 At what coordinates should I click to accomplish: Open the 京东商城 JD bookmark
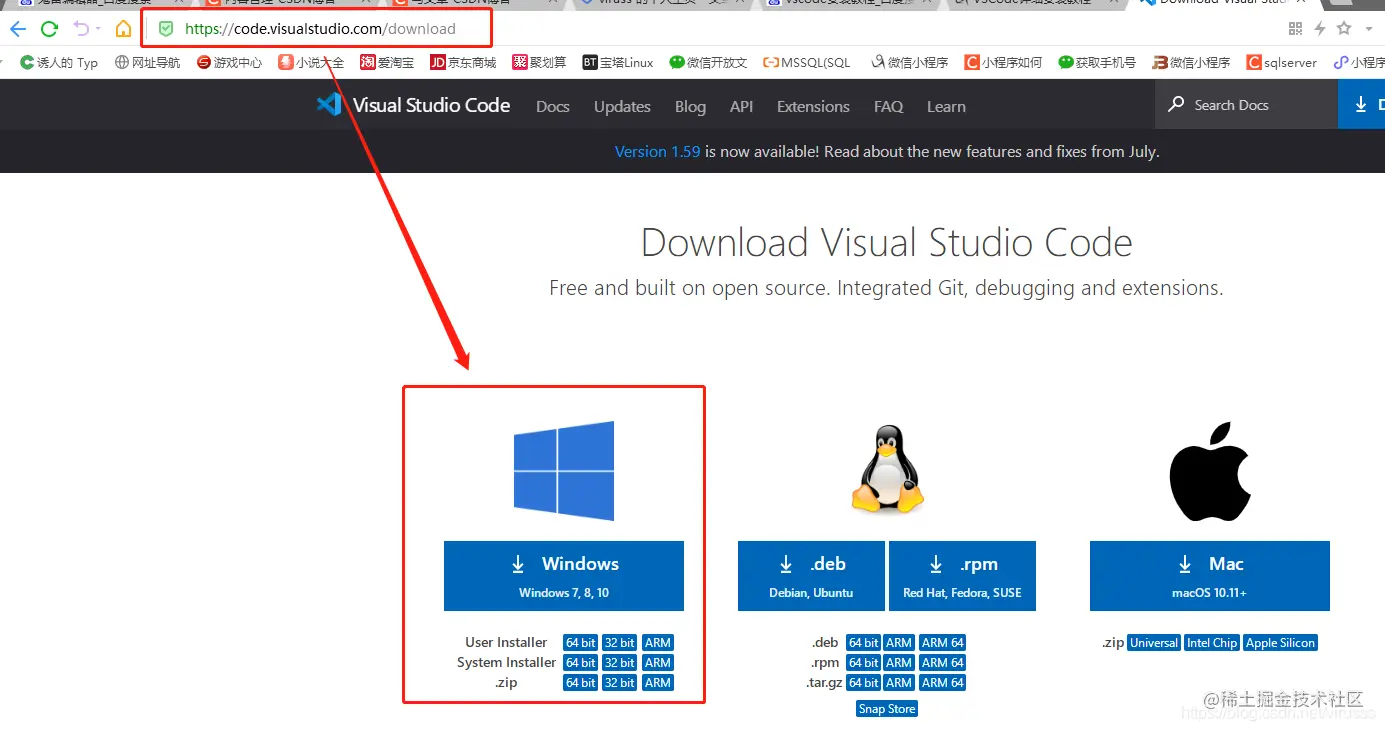coord(463,62)
